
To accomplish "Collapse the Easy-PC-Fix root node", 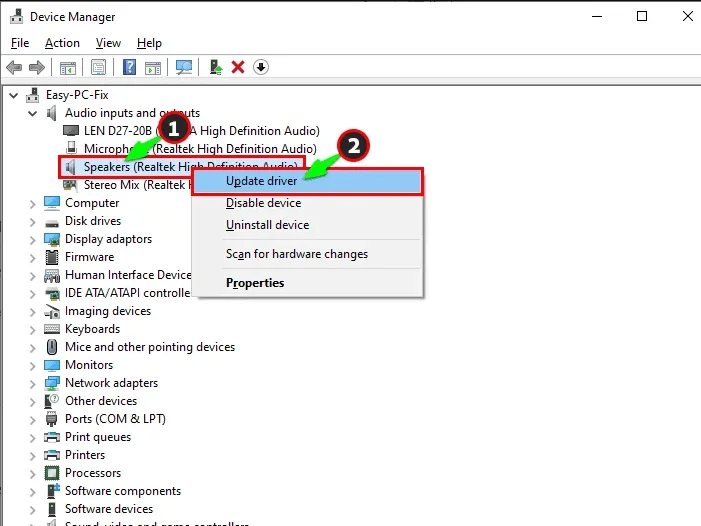I will [x=14, y=95].
